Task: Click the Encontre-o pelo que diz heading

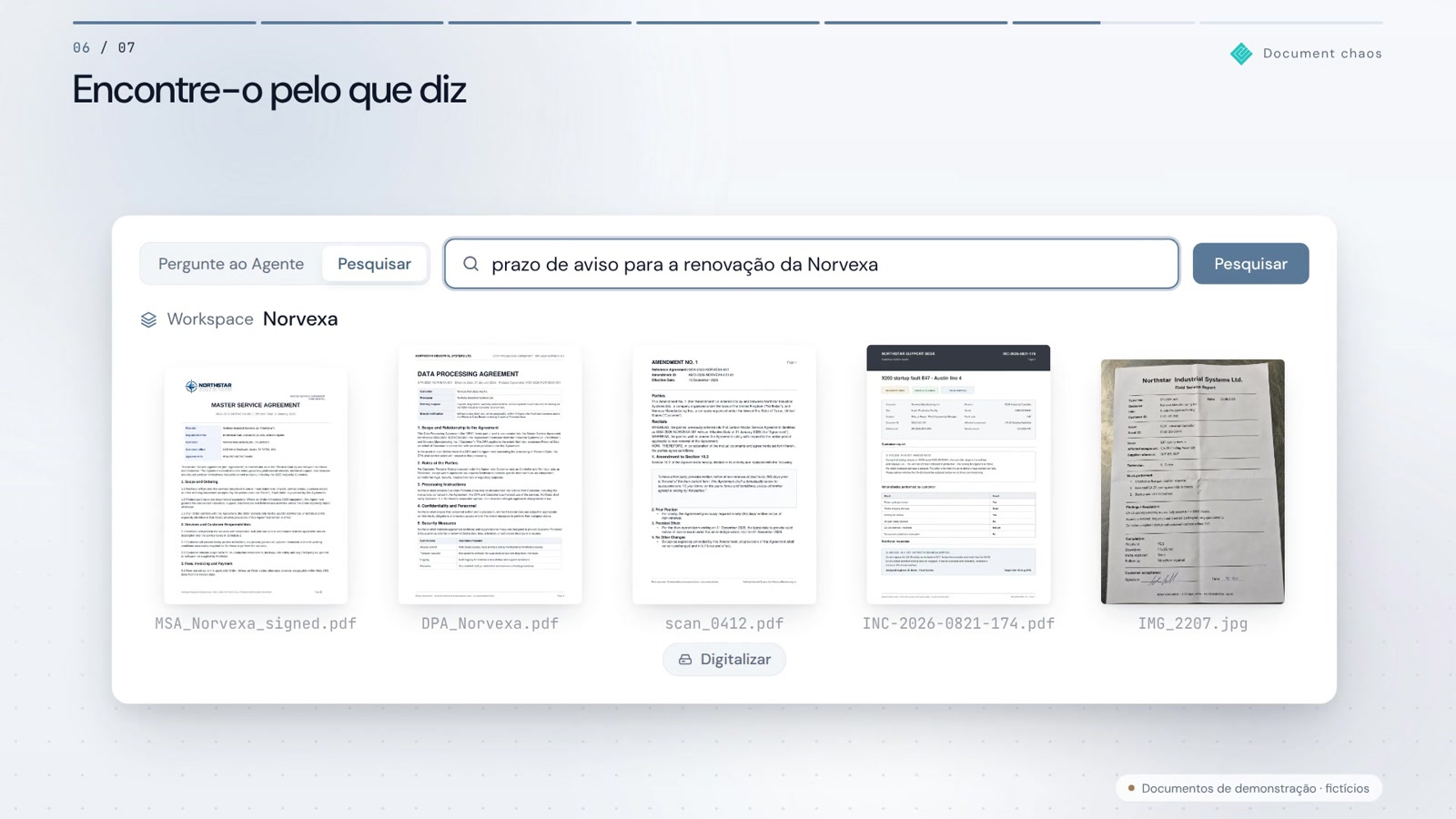Action: tap(269, 90)
